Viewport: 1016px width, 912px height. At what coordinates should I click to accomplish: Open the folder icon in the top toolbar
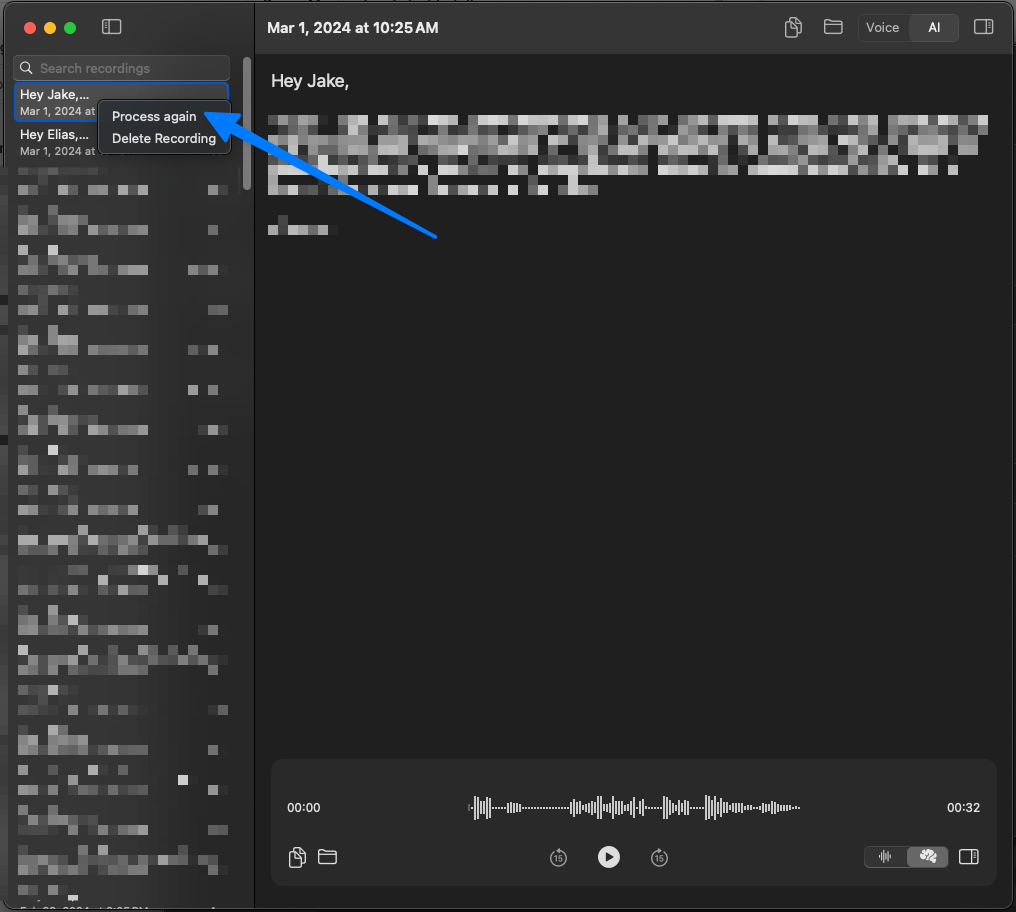point(833,27)
